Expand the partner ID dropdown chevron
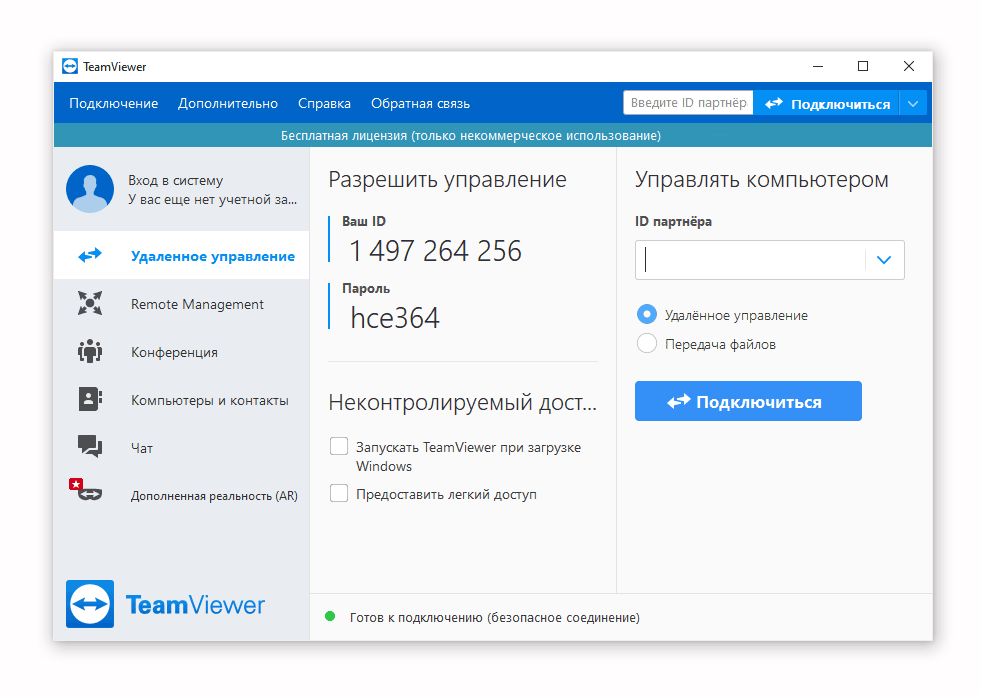982x695 pixels. (884, 260)
